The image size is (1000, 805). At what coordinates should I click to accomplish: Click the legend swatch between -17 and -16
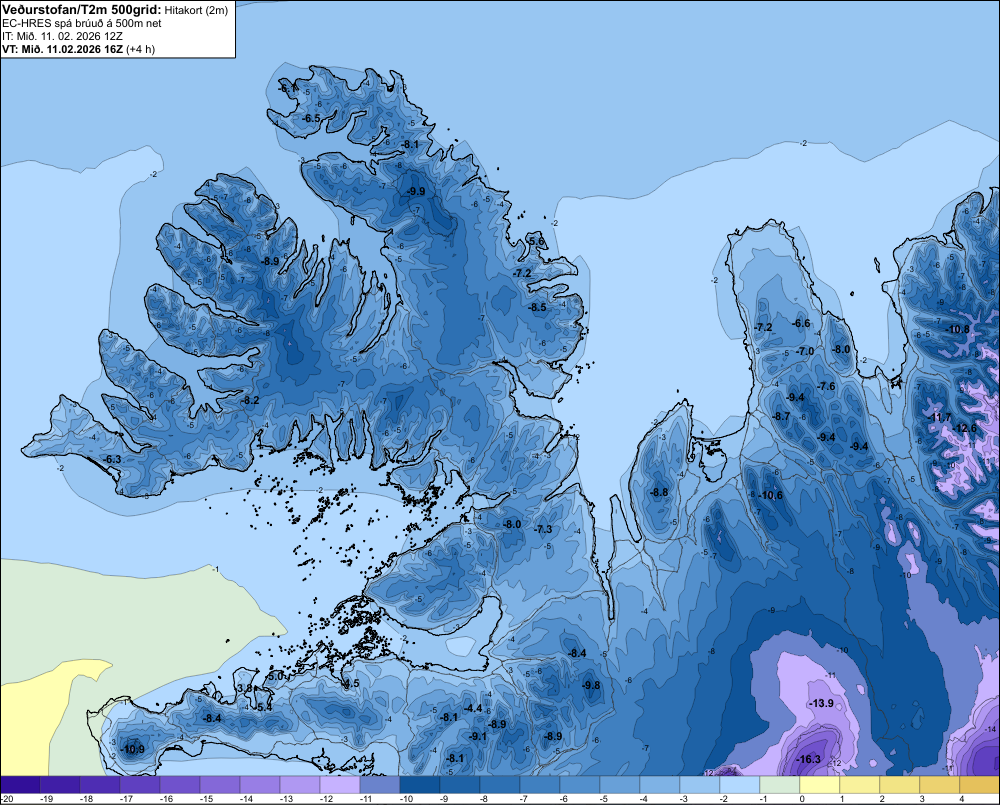click(140, 785)
